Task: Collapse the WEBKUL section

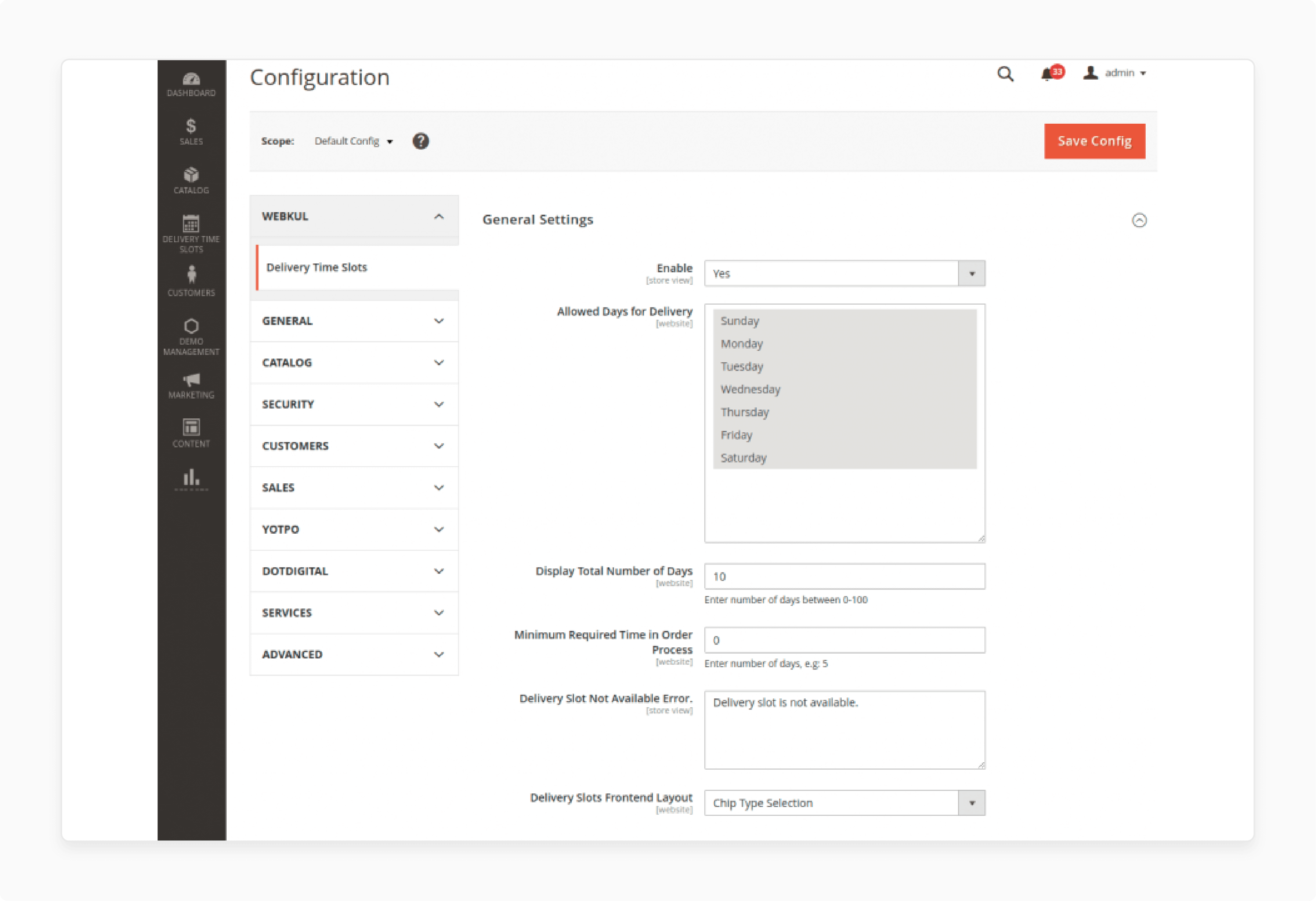Action: point(354,216)
